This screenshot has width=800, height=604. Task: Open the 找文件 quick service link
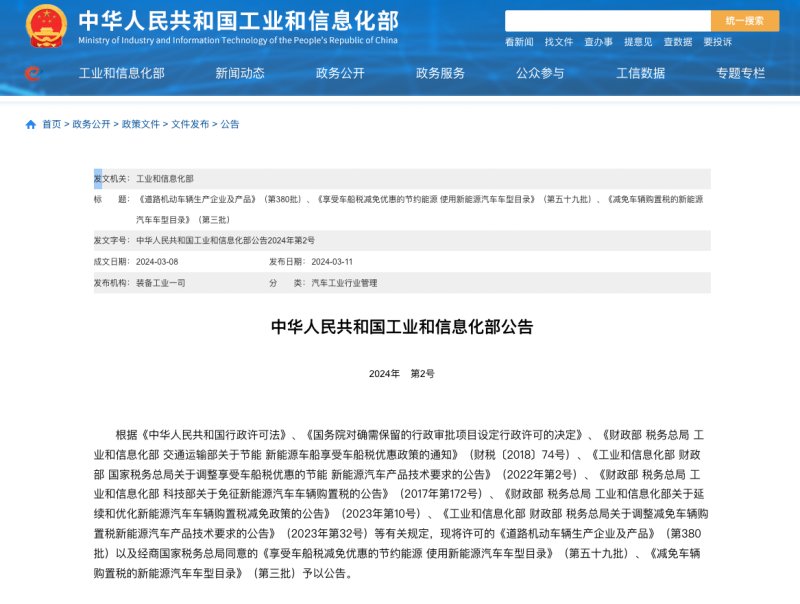(560, 40)
